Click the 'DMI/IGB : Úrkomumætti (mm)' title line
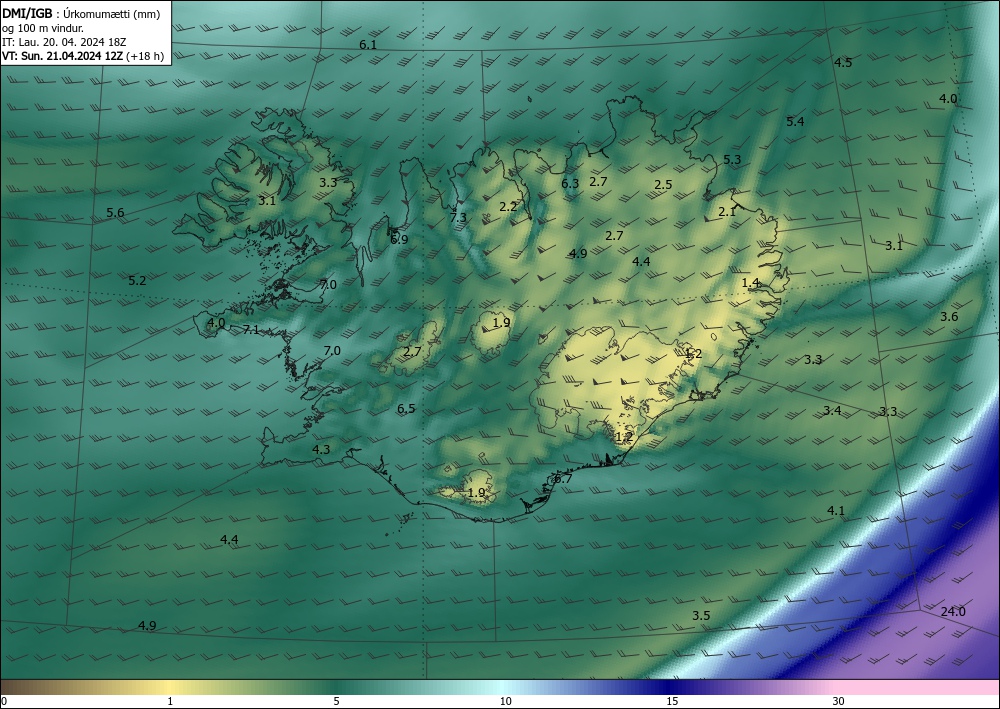1000x709 pixels. [x=82, y=14]
